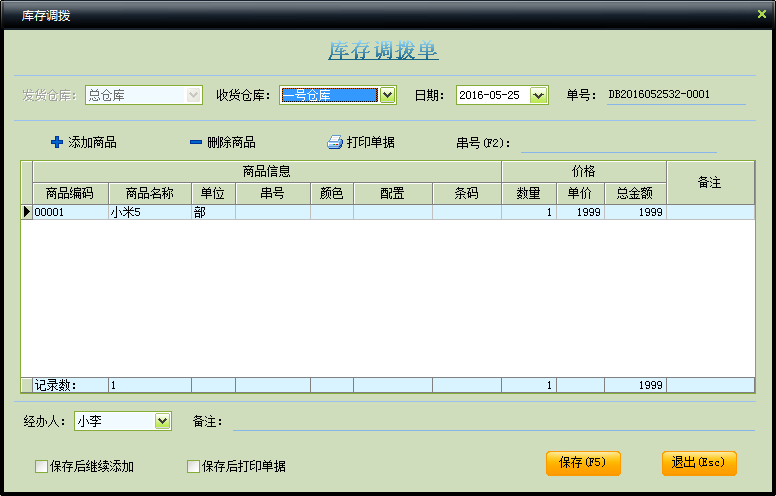776x496 pixels.
Task: Click the 单号 field DB2016052532-0001
Action: [676, 95]
